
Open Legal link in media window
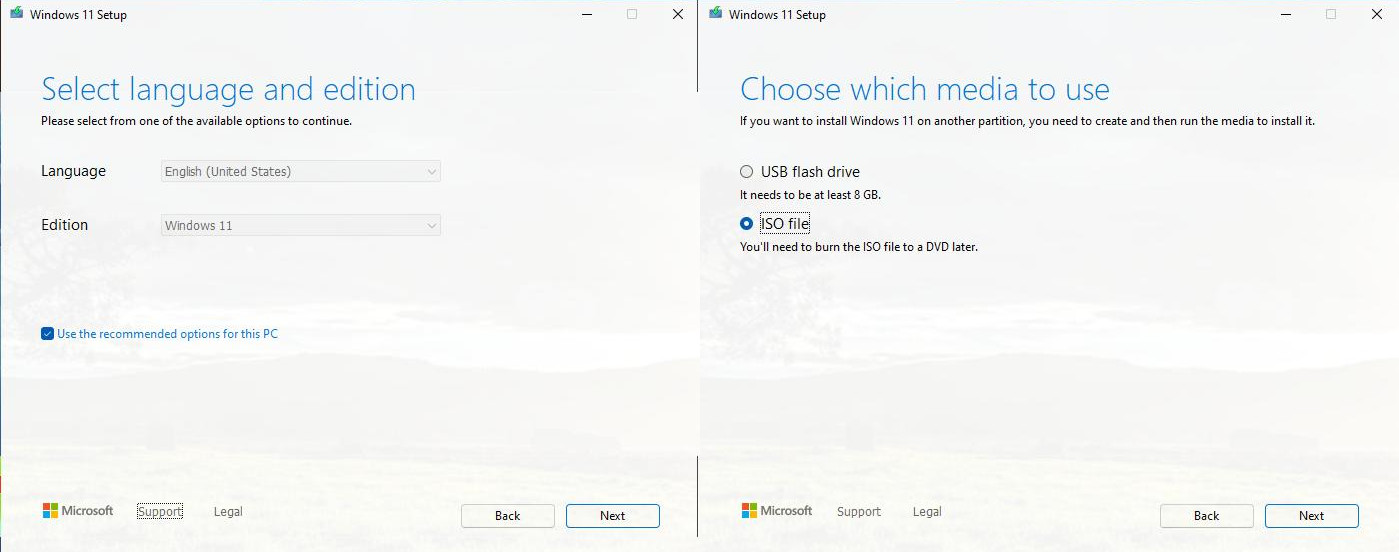927,512
